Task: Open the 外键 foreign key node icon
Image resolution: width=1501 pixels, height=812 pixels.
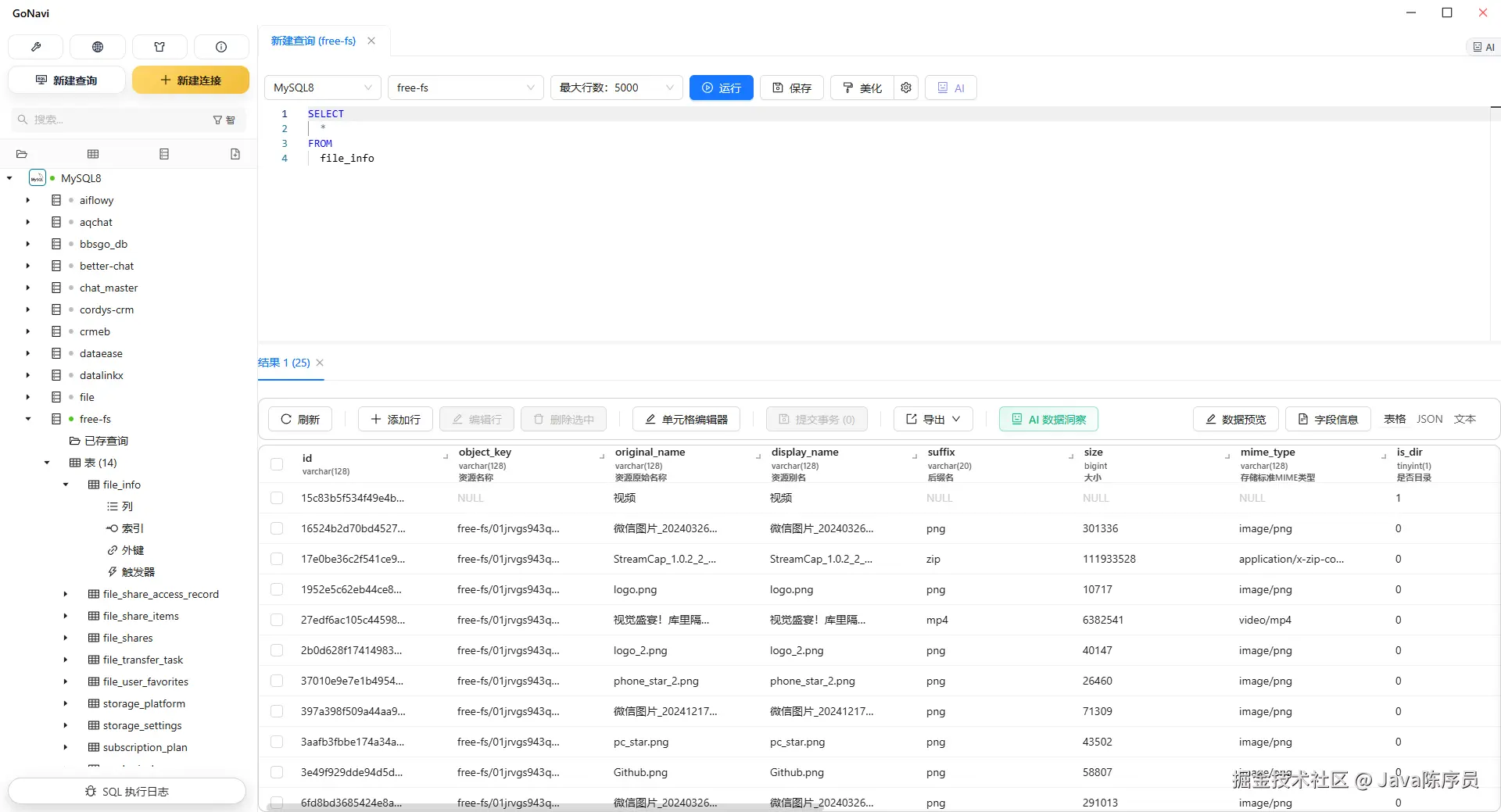Action: [x=113, y=550]
